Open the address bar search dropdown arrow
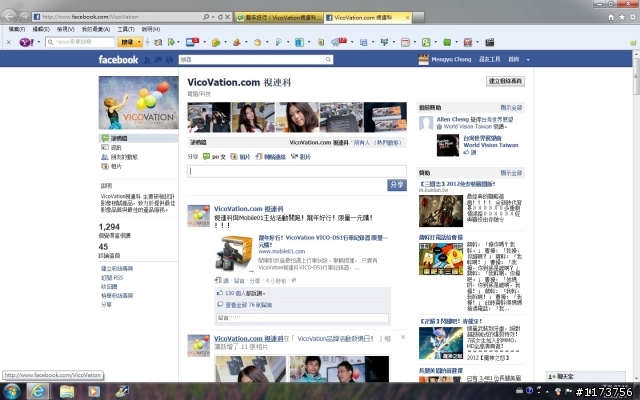Screen dimensions: 640x400 pos(213,17)
